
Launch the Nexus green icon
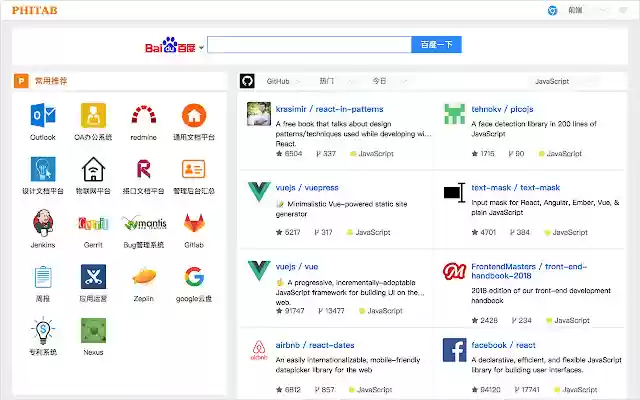click(x=93, y=330)
